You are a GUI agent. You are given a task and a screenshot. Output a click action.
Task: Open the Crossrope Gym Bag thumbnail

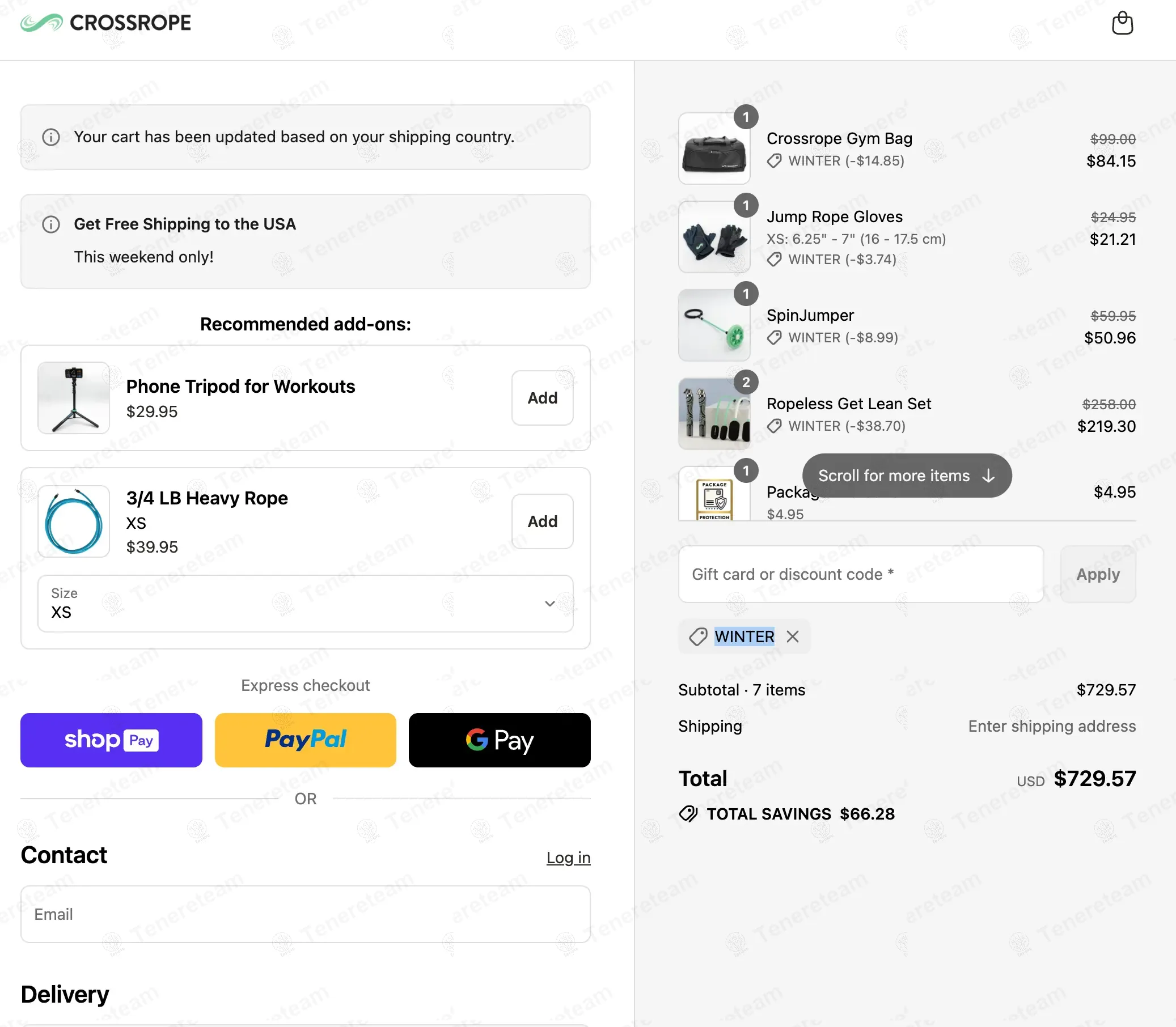(x=714, y=149)
